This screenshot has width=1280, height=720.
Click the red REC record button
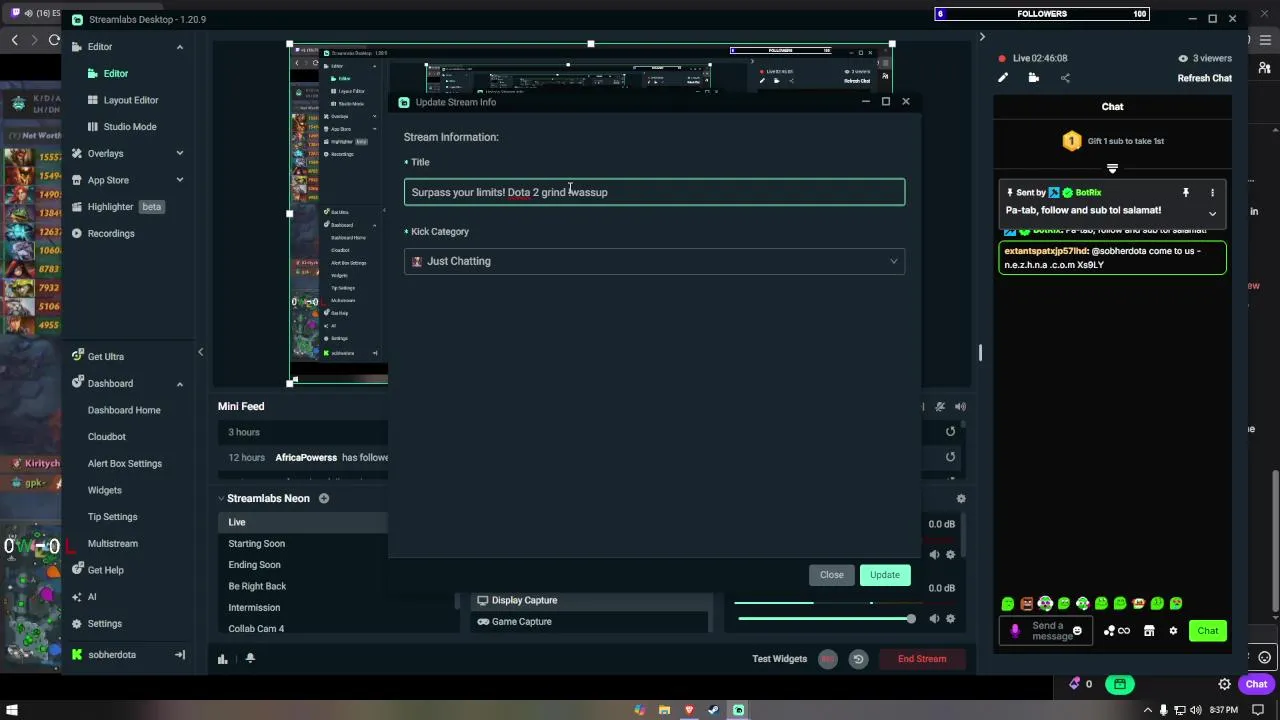click(x=827, y=659)
